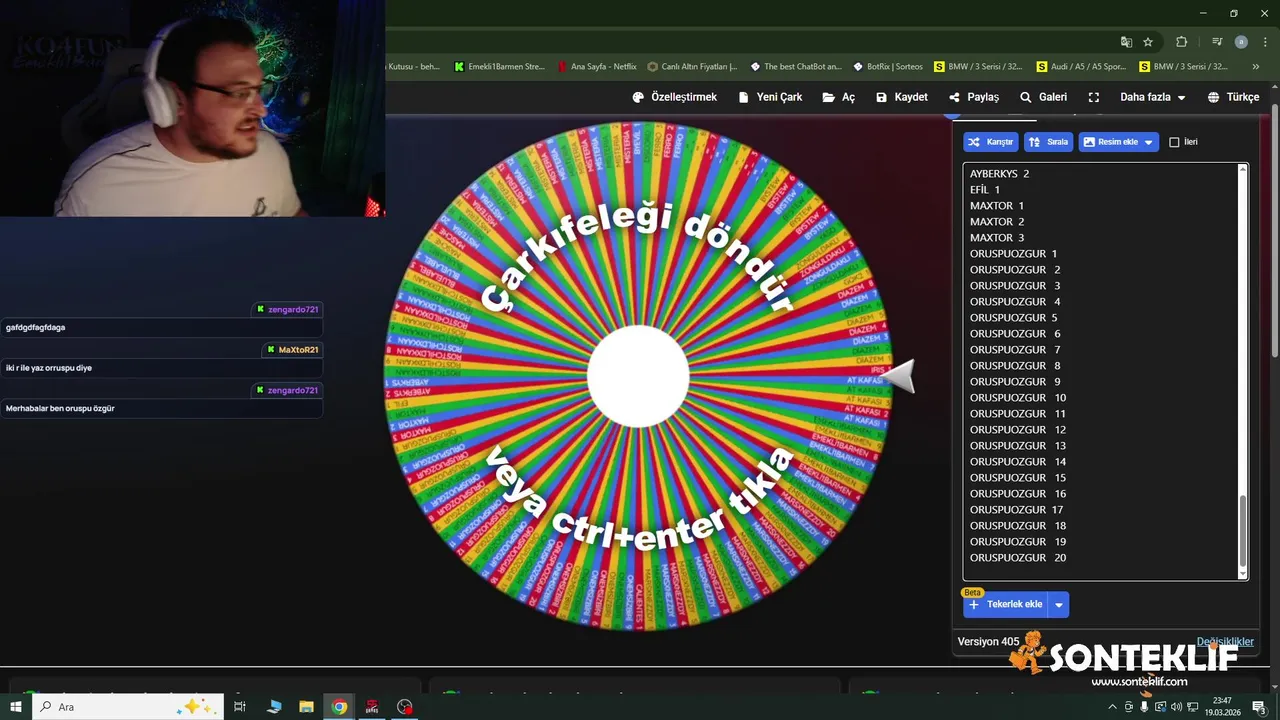Enter fullscreen mode icon

click(1094, 97)
